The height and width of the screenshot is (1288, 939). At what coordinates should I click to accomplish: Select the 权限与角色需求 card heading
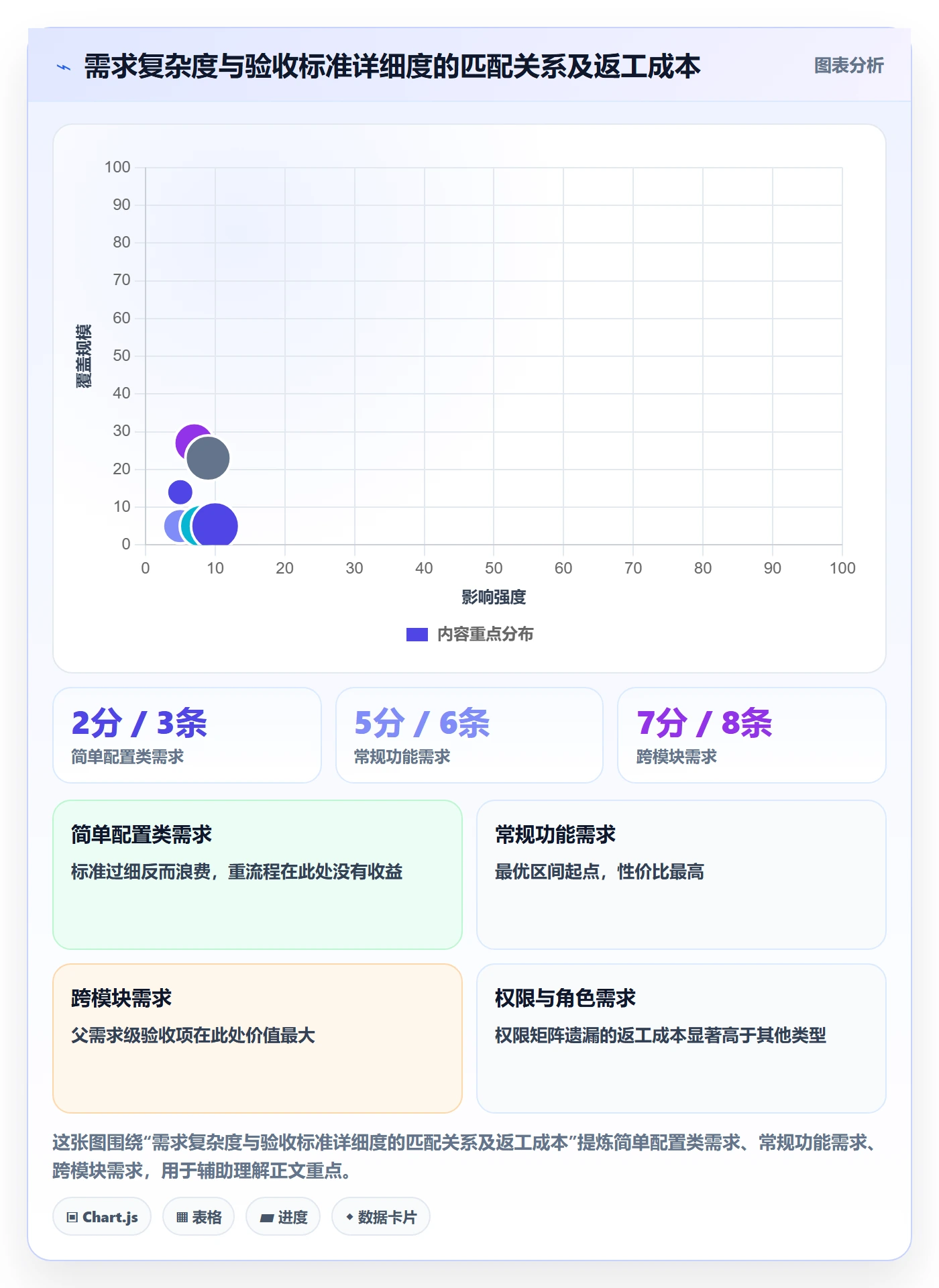[565, 998]
